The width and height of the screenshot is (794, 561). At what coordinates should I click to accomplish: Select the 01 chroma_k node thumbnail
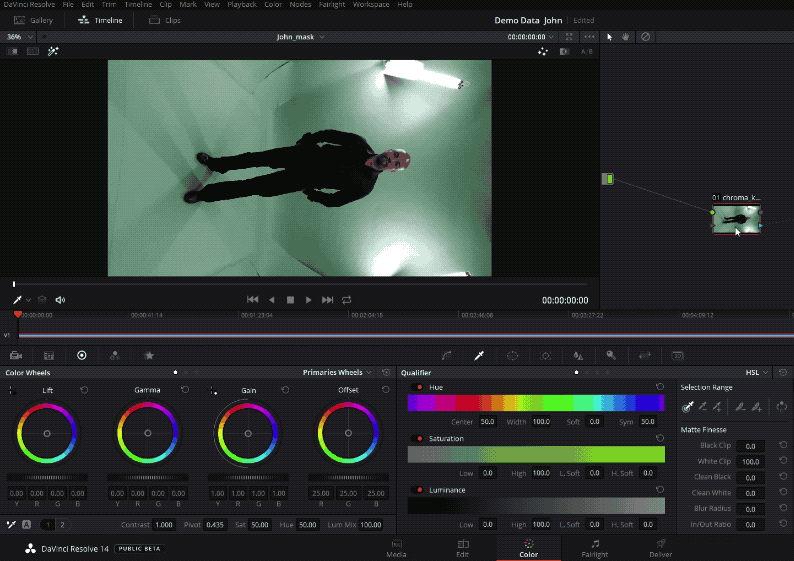[x=736, y=219]
